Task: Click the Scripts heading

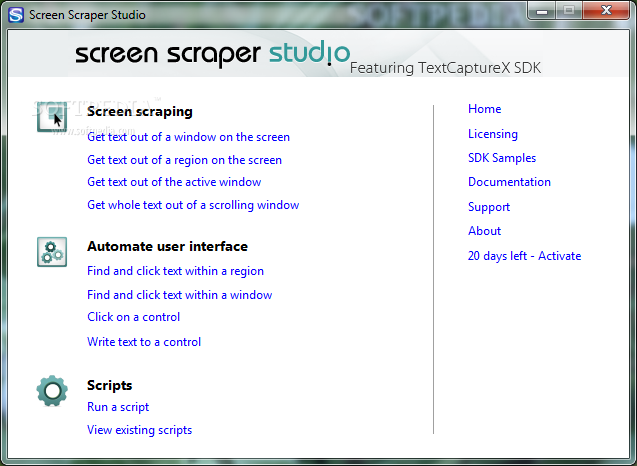Action: (110, 385)
